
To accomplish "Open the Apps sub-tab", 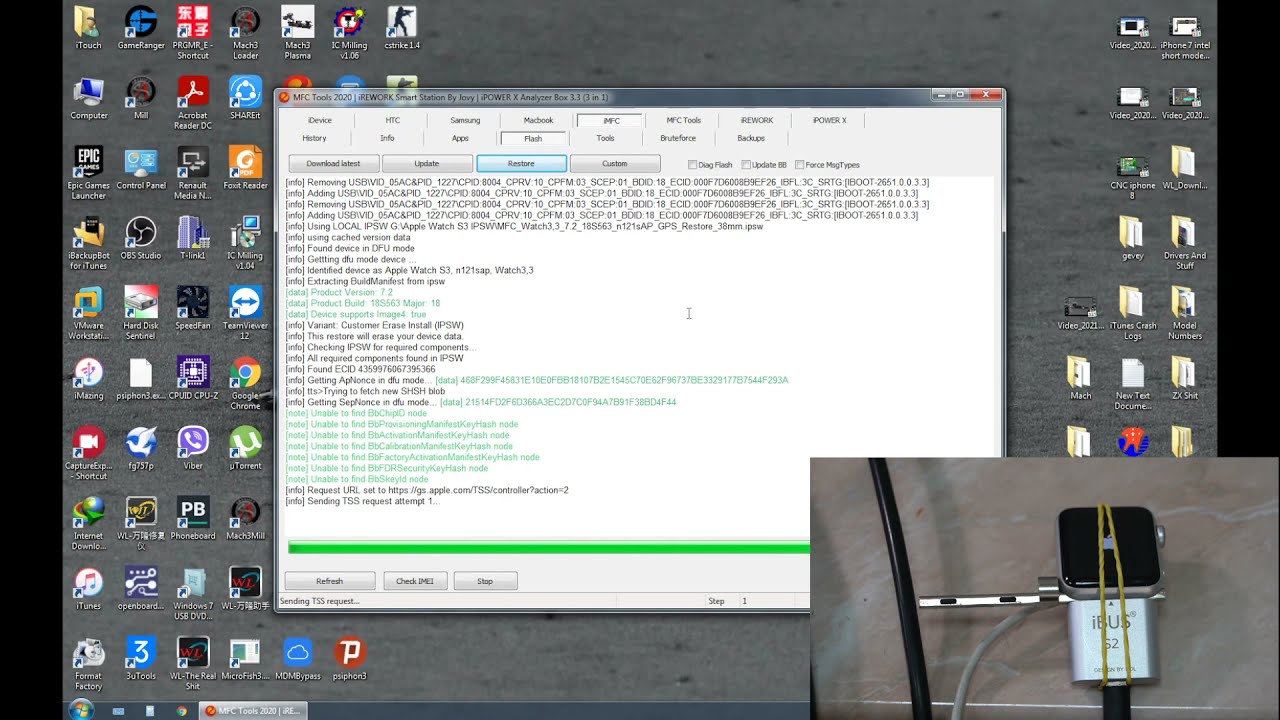I will click(460, 138).
